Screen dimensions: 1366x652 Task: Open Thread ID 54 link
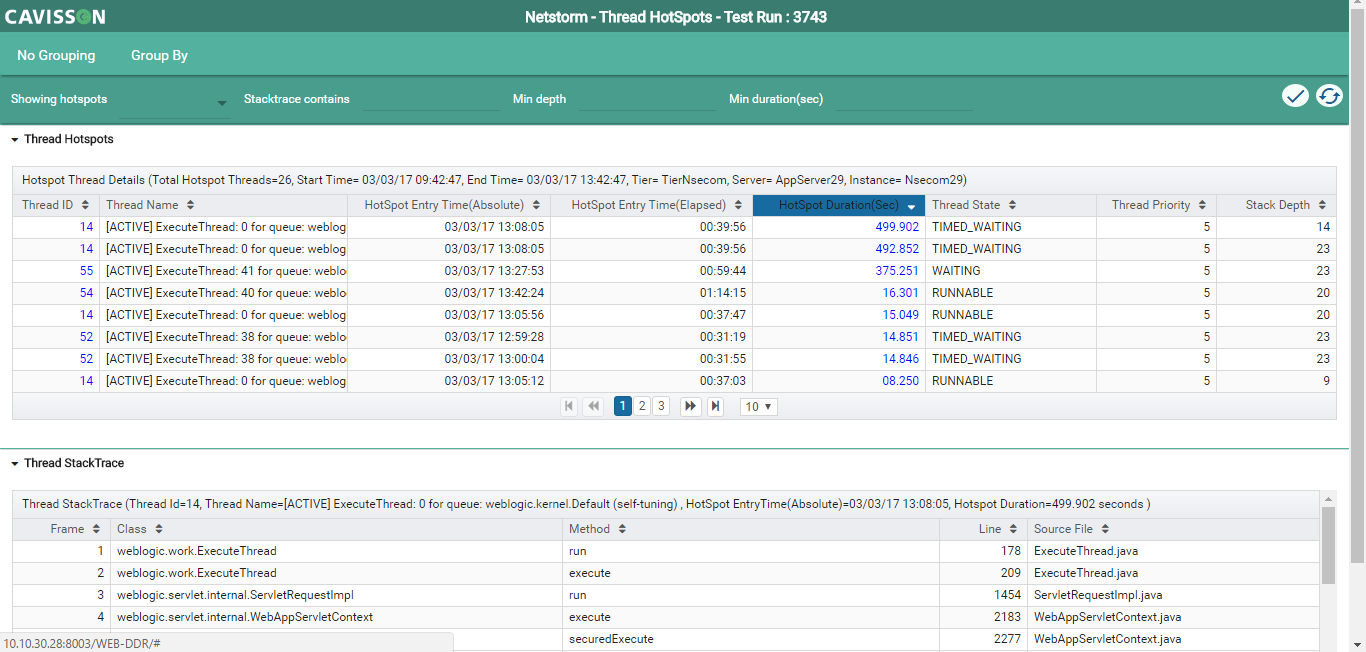86,293
